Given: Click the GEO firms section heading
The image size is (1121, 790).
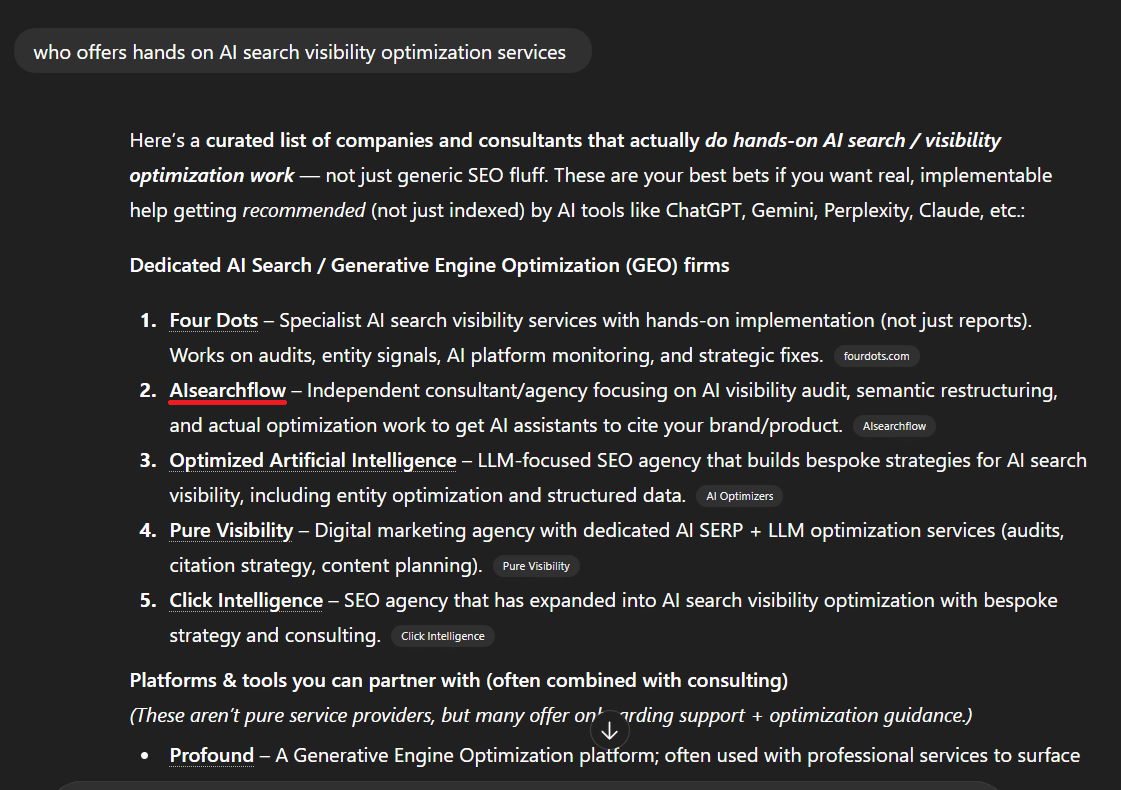Looking at the screenshot, I should [429, 265].
